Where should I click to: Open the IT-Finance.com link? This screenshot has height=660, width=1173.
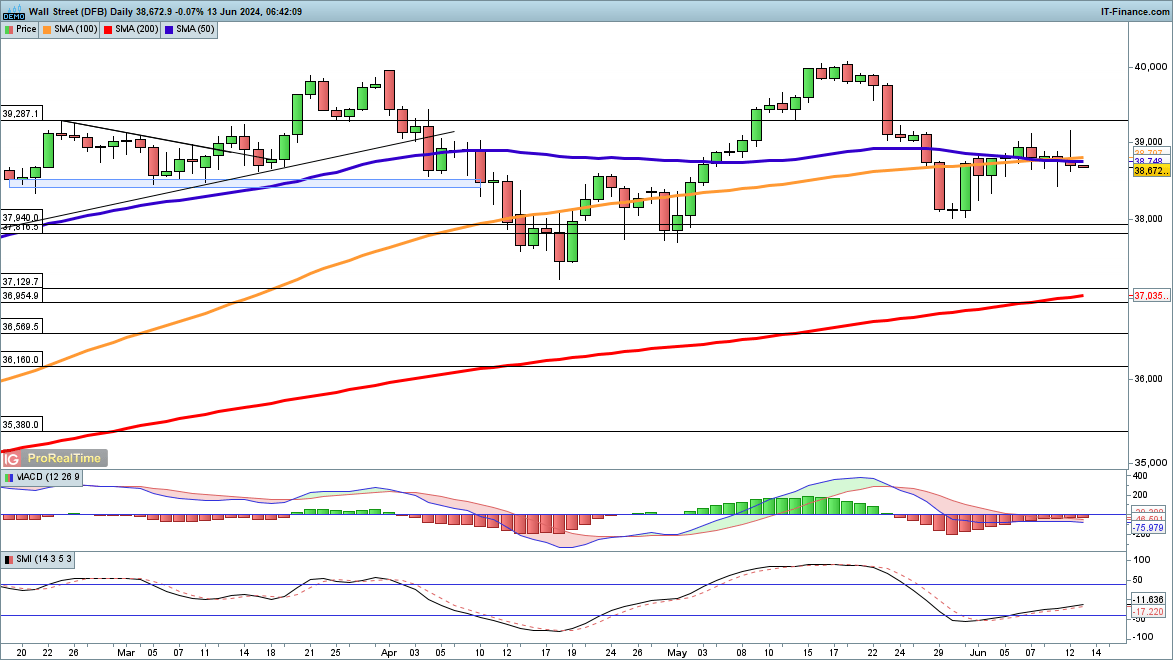pyautogui.click(x=1135, y=12)
